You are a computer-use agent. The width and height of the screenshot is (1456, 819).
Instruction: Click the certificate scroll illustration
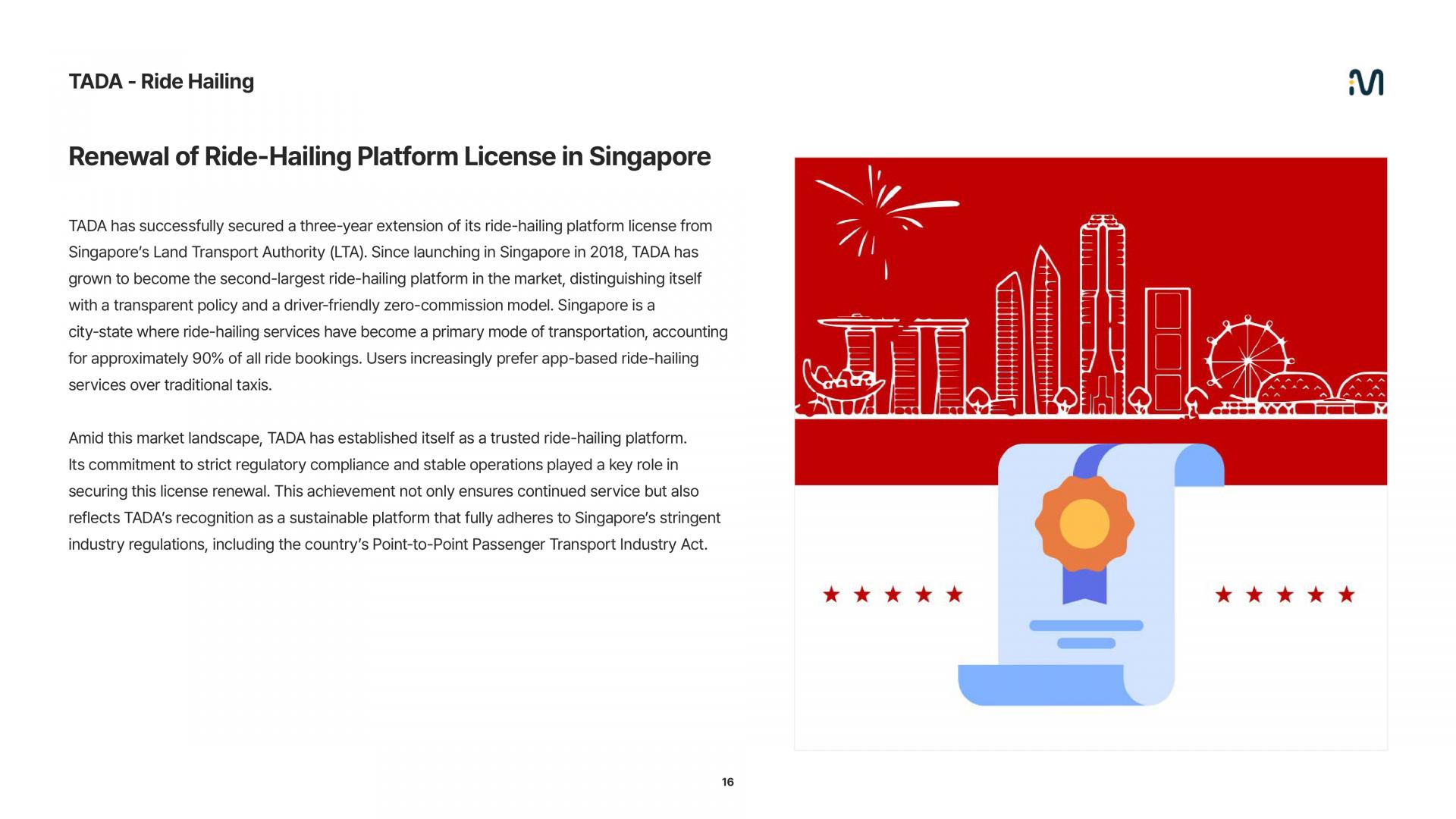pos(1090,575)
